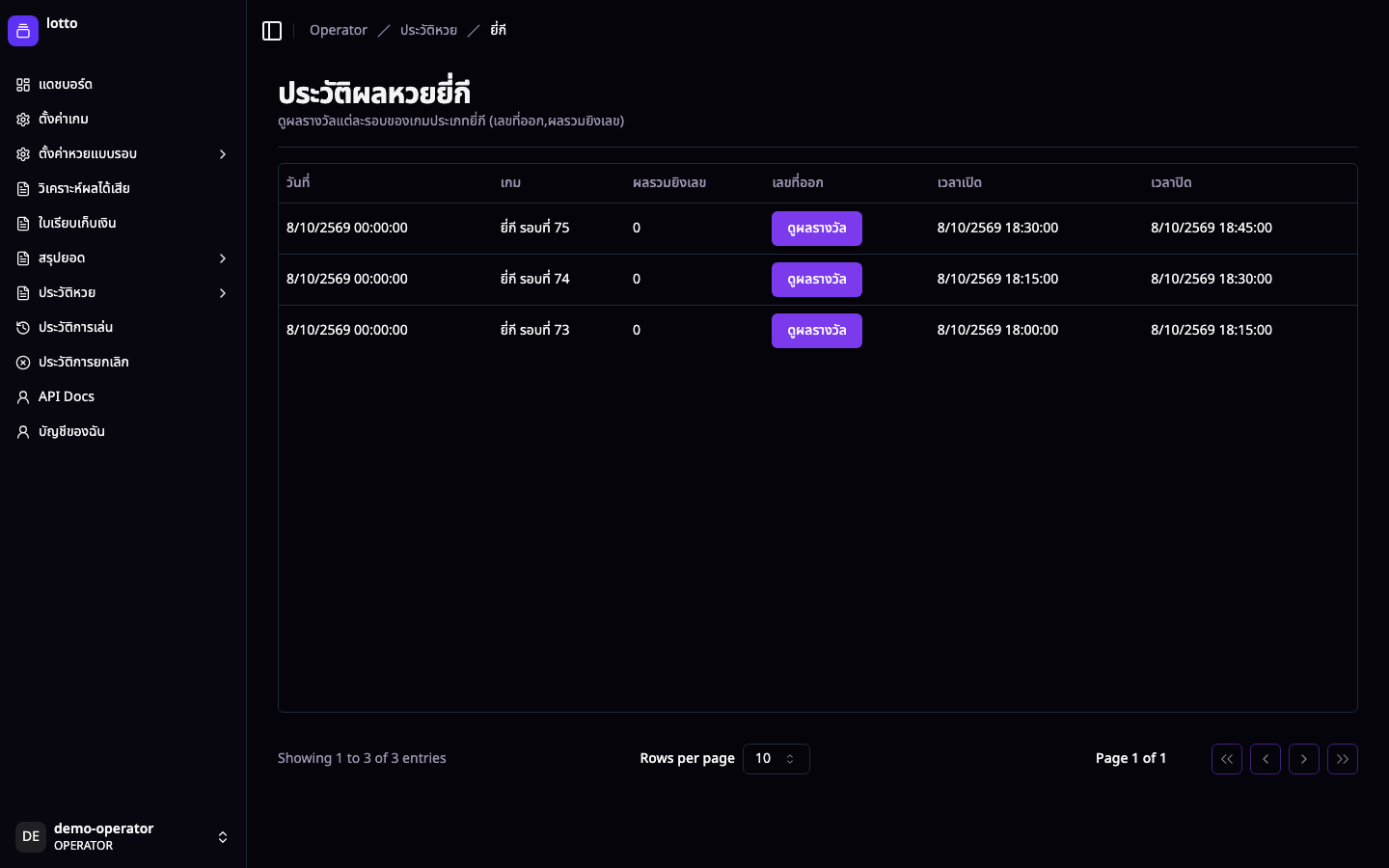The width and height of the screenshot is (1389, 868).
Task: Click the เวลาเปิด column header
Action: click(x=960, y=183)
